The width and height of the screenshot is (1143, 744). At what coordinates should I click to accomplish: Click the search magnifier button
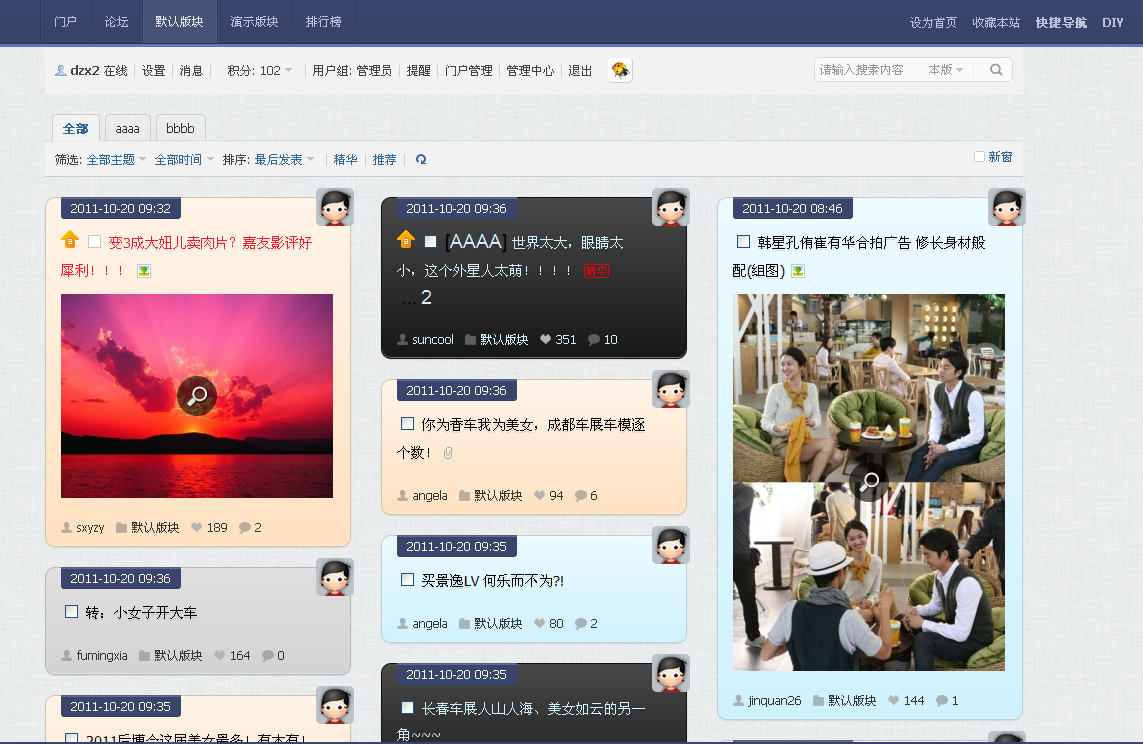[x=996, y=70]
